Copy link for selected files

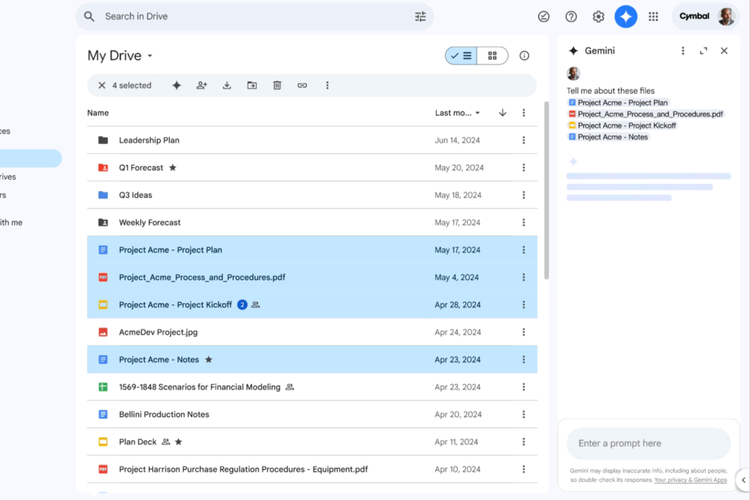coord(302,86)
